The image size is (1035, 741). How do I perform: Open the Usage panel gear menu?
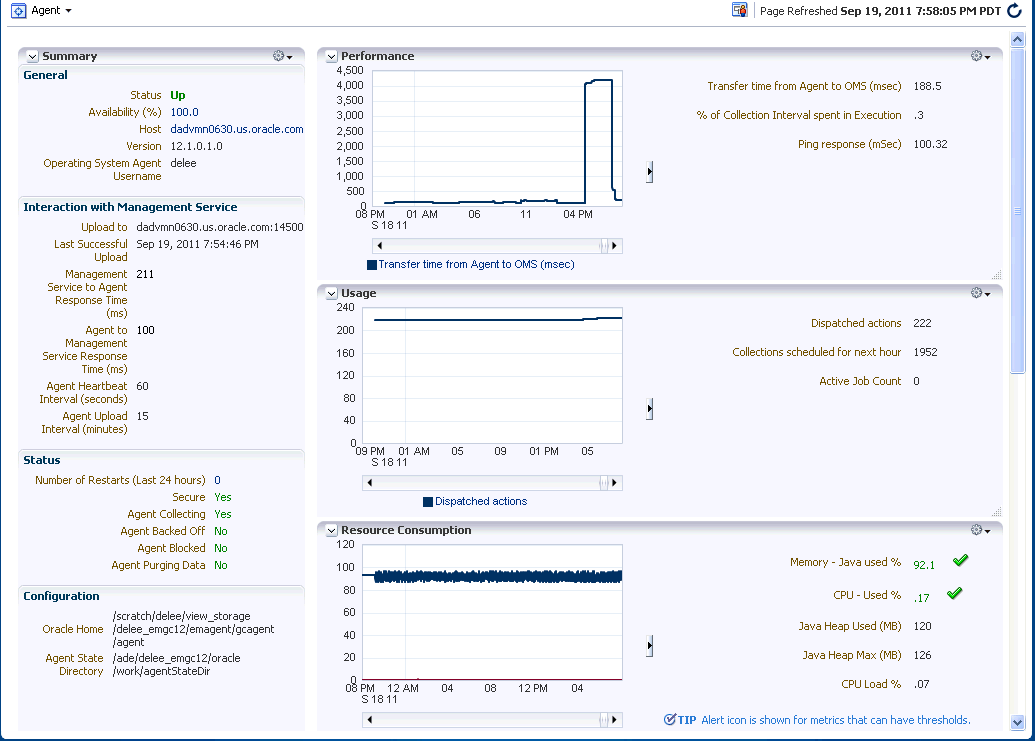[980, 293]
